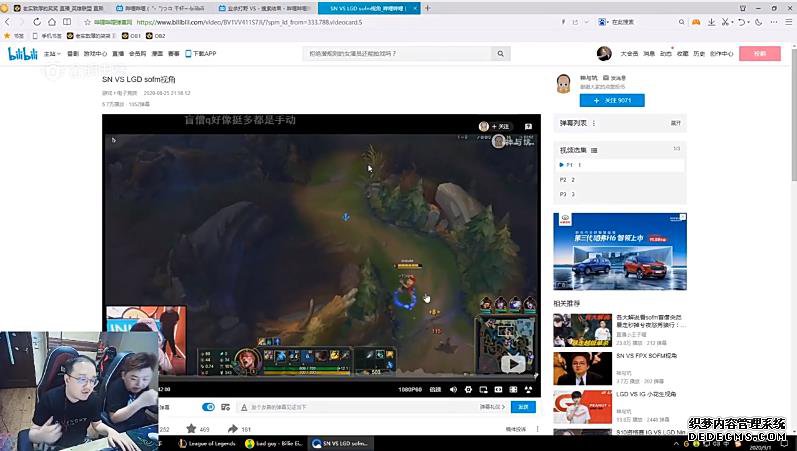Screen dimensions: 797x451
Task: Open the downloads icon in browser toolbar
Action: (x=711, y=22)
